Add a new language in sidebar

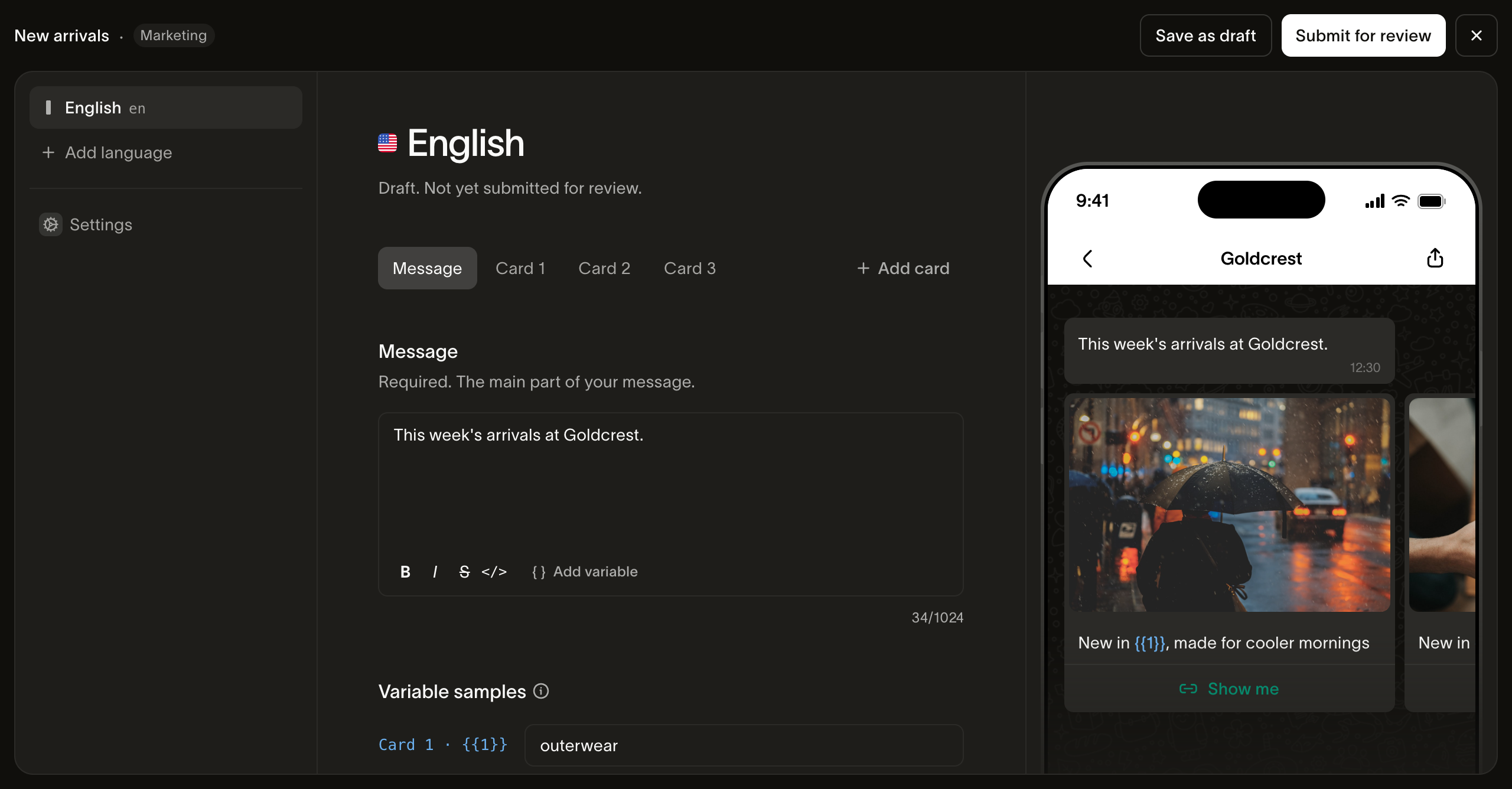(x=107, y=152)
